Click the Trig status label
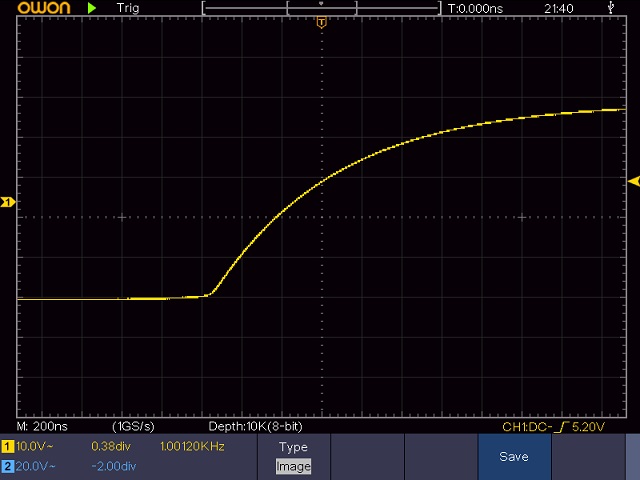 128,8
